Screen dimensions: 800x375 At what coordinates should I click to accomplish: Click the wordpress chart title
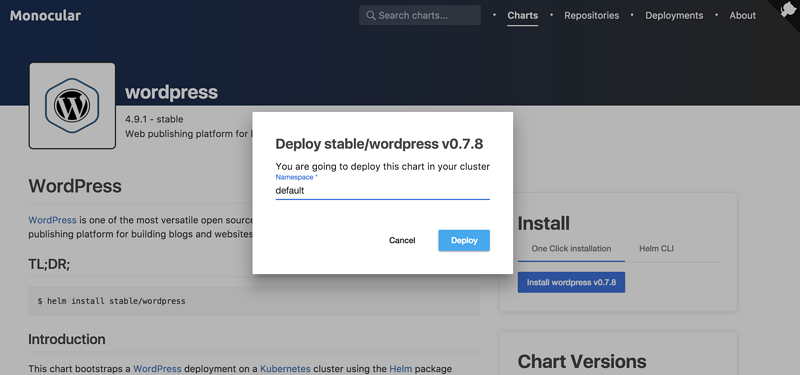171,92
